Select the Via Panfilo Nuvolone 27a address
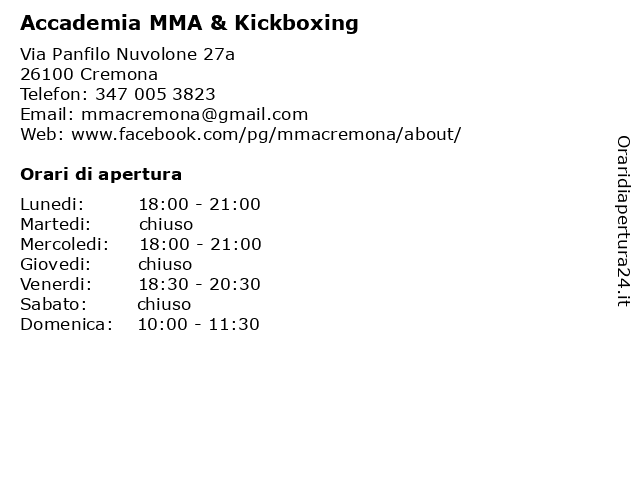Viewport: 640px width, 480px height. point(127,54)
